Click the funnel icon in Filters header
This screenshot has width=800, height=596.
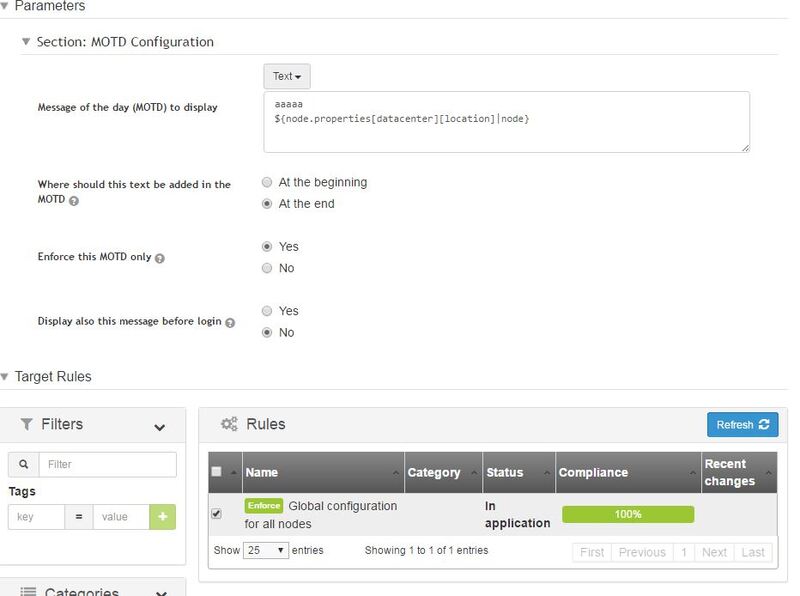tap(27, 424)
